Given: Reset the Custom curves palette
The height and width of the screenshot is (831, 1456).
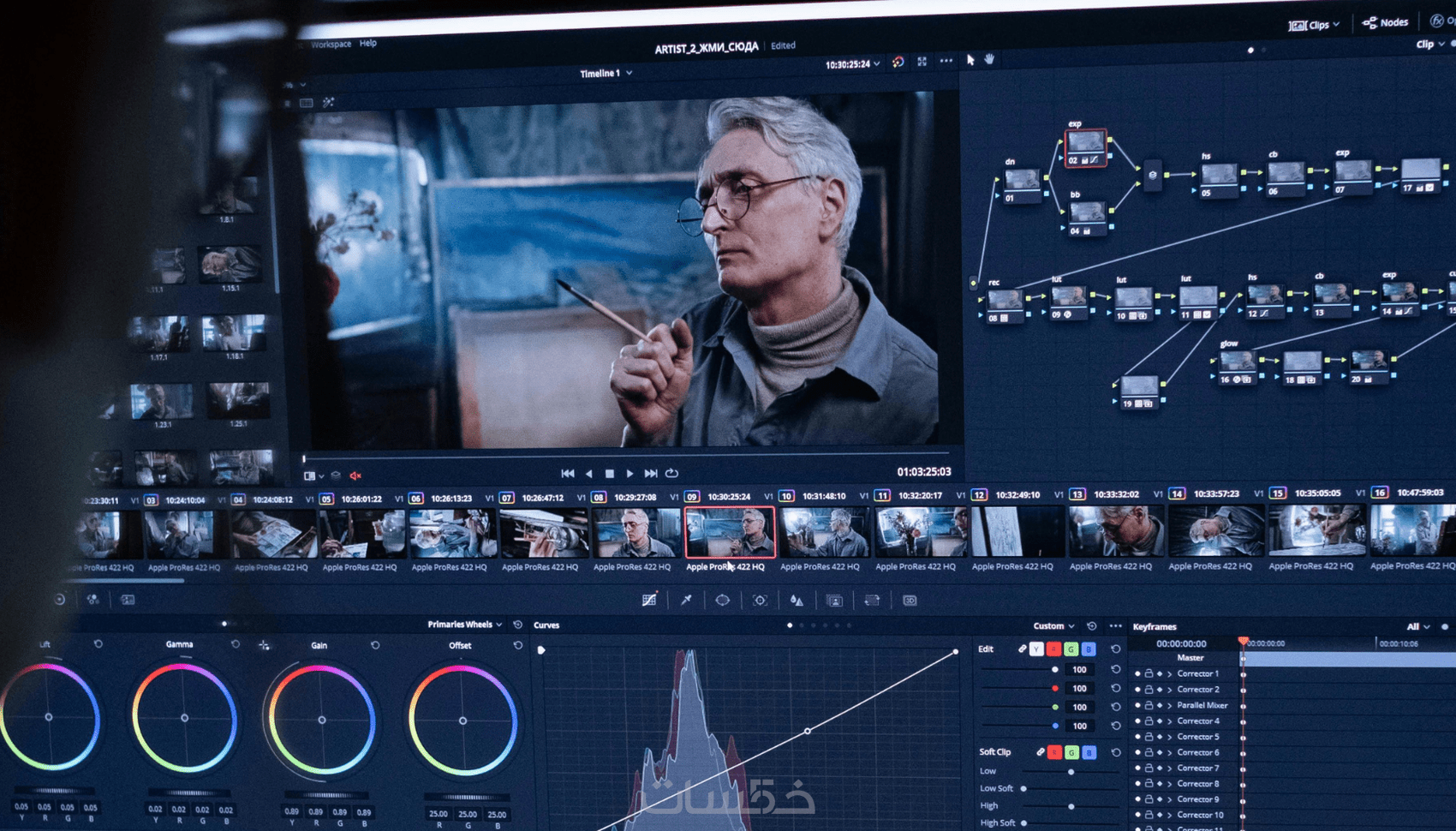Looking at the screenshot, I should 1092,626.
